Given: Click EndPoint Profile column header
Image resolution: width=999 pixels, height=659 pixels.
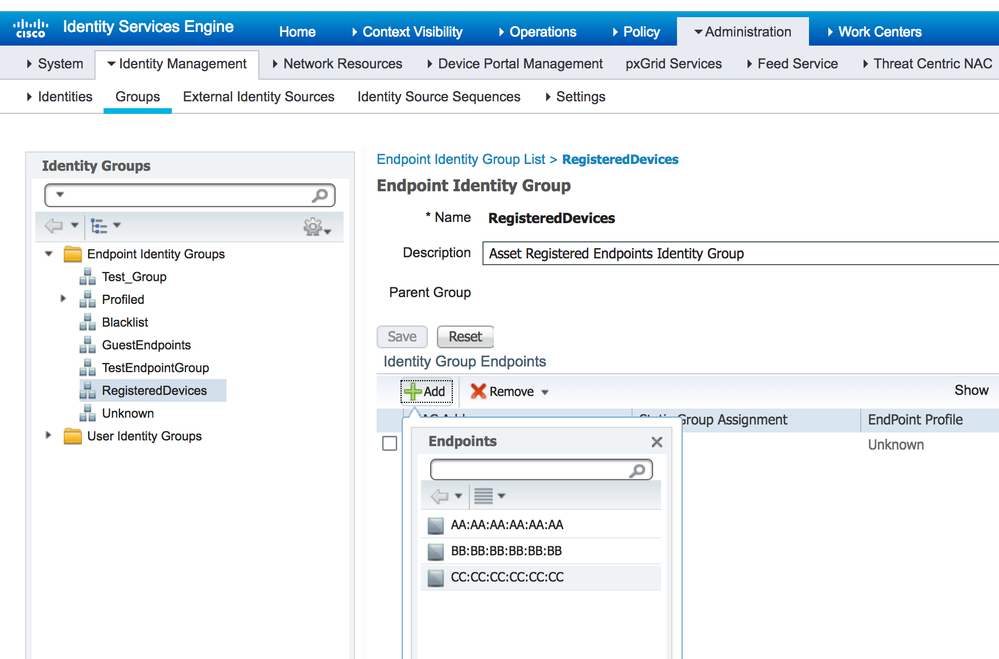Looking at the screenshot, I should point(916,420).
